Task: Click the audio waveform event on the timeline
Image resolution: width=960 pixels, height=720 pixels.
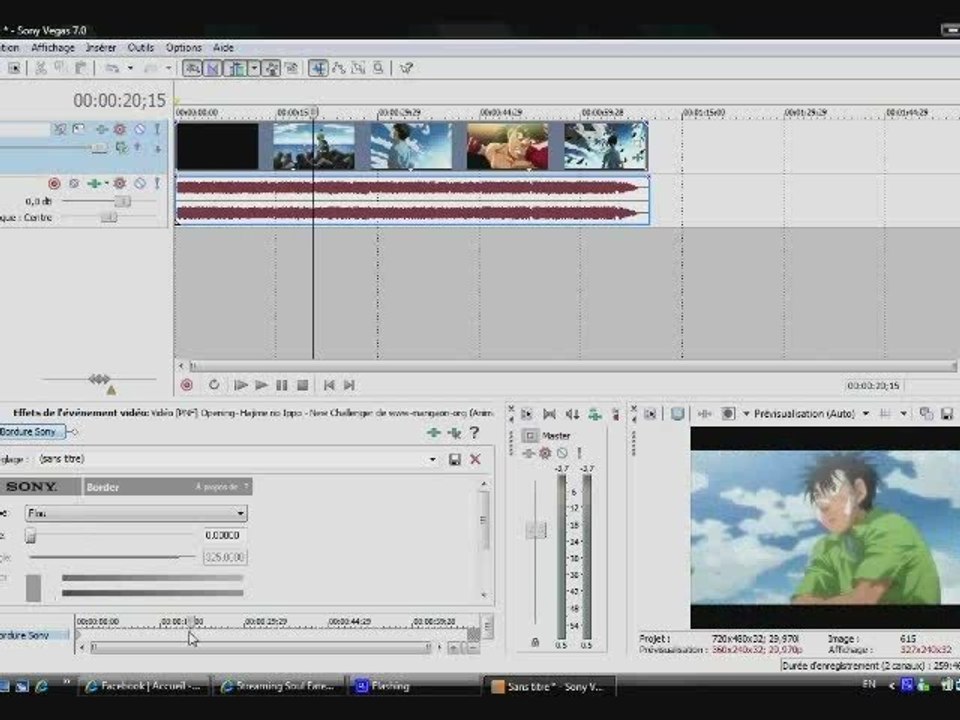Action: click(x=411, y=200)
